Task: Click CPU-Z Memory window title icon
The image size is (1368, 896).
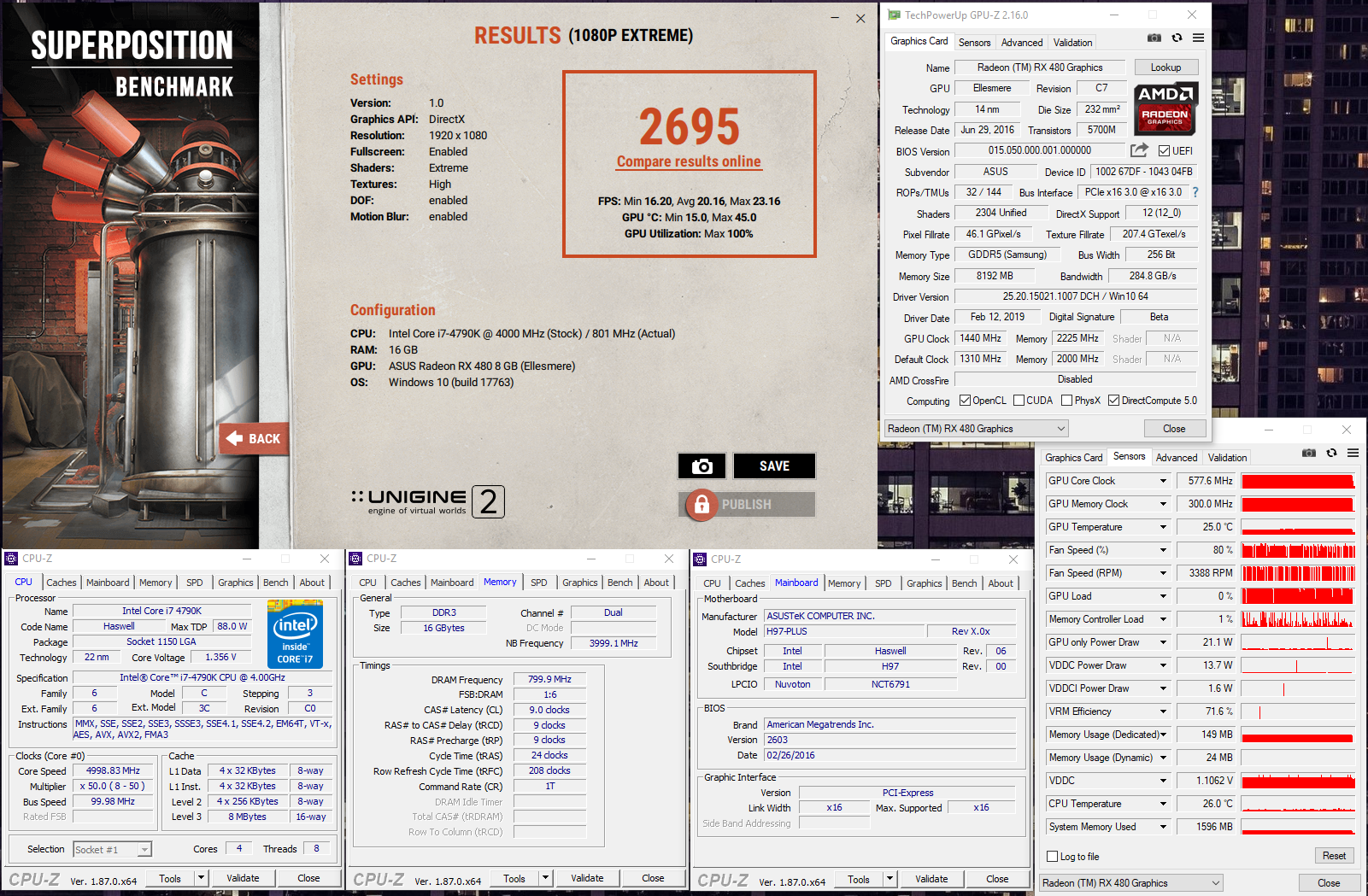Action: [355, 559]
